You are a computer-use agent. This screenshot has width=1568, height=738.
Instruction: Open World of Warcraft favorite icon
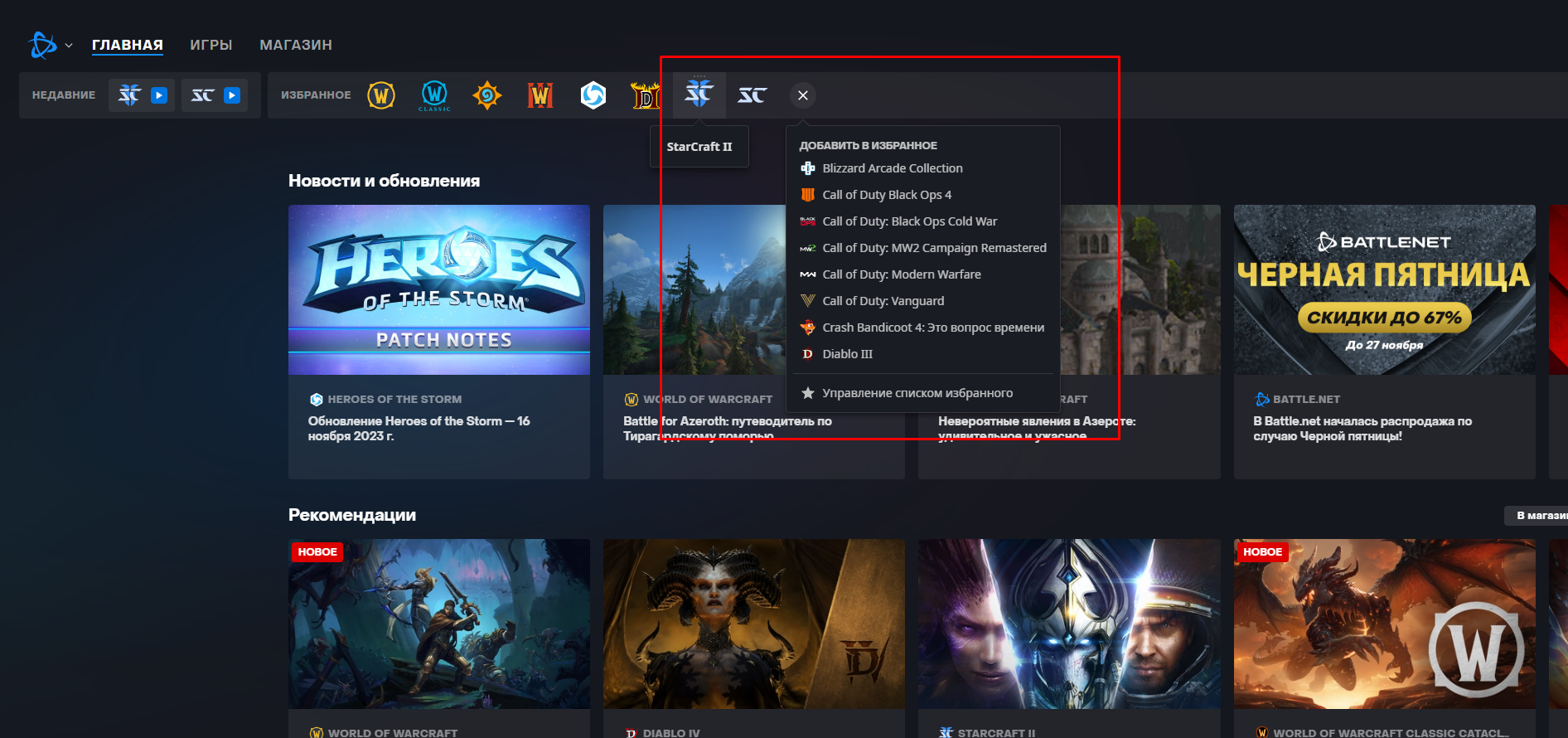(381, 95)
